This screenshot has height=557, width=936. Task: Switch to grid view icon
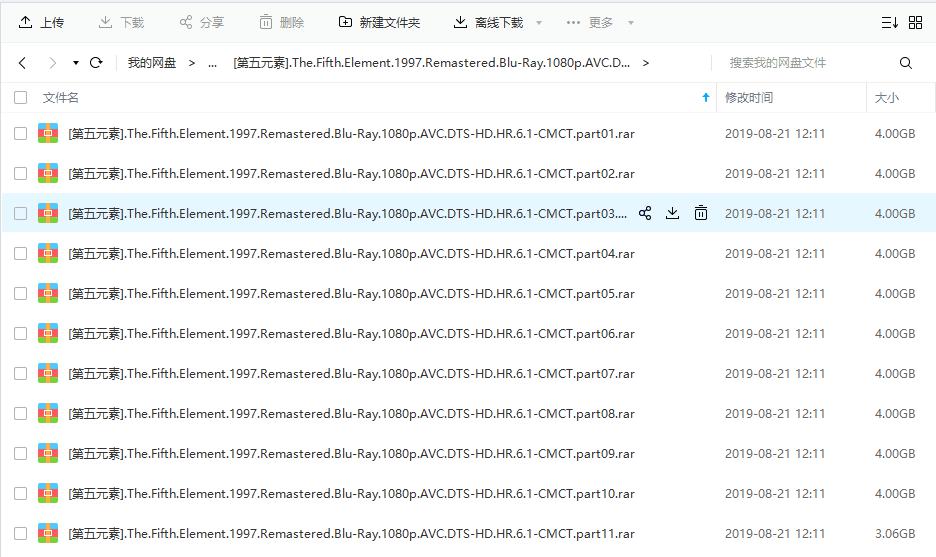click(x=915, y=23)
